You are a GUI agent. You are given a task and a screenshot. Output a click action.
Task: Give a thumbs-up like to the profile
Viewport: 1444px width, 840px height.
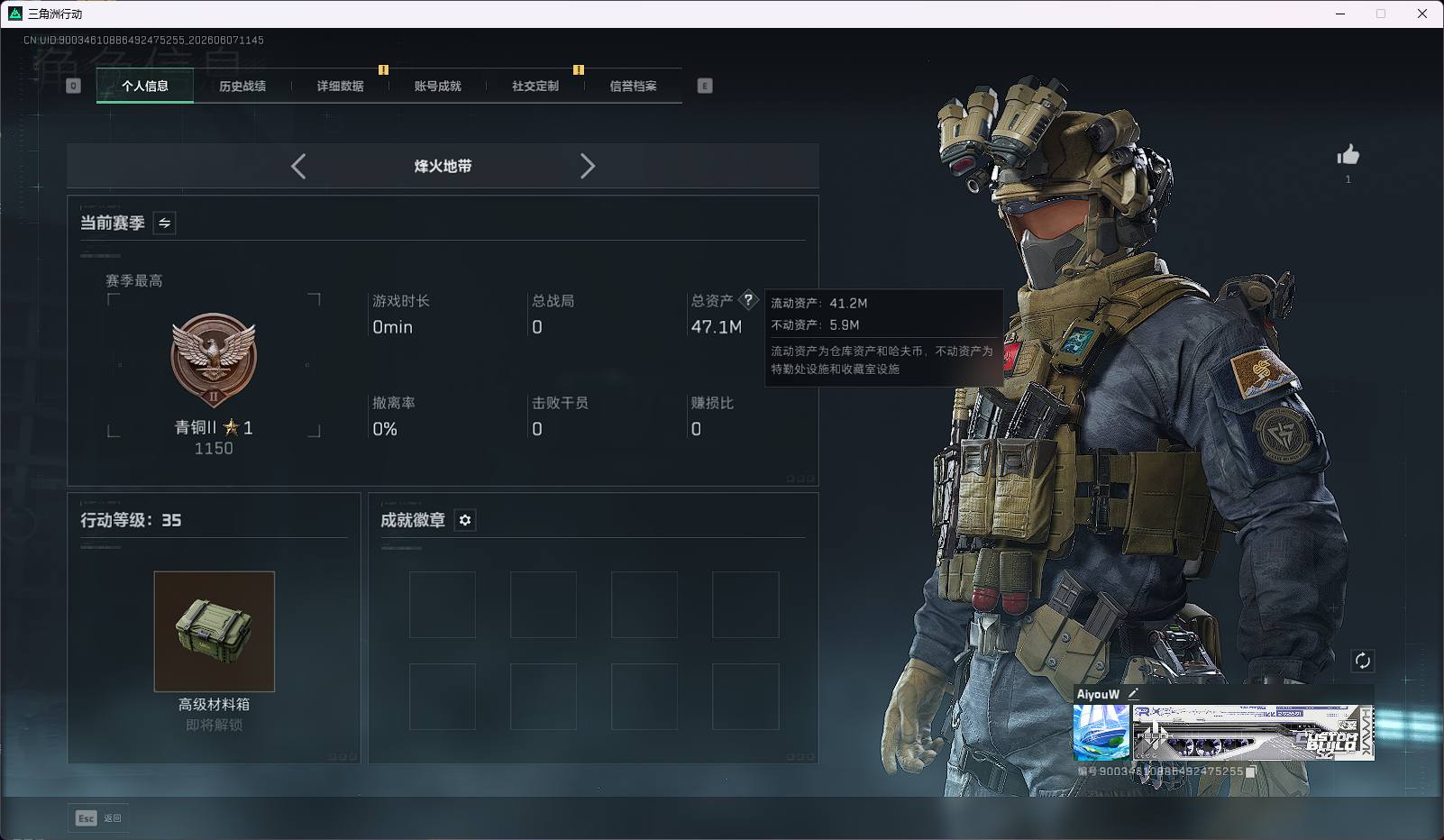[x=1348, y=155]
